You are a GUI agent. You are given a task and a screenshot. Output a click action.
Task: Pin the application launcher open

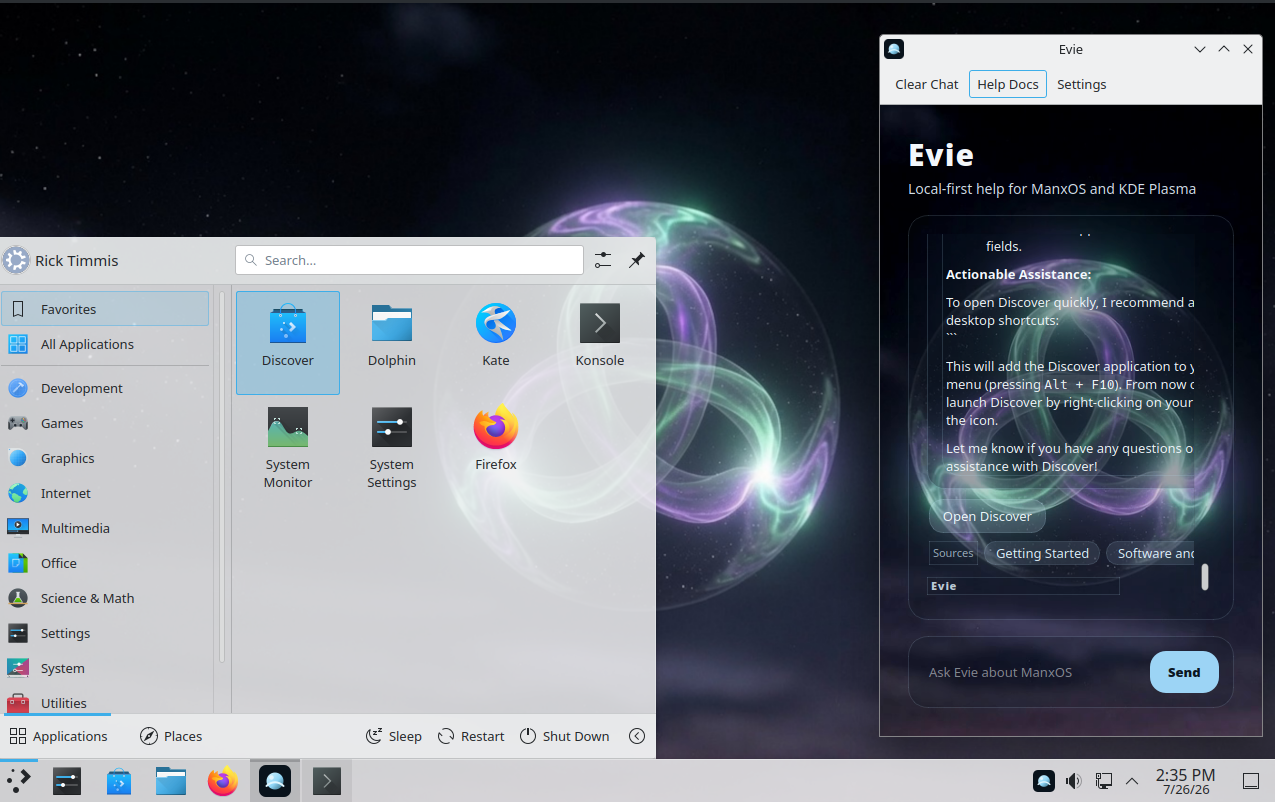[x=637, y=260]
